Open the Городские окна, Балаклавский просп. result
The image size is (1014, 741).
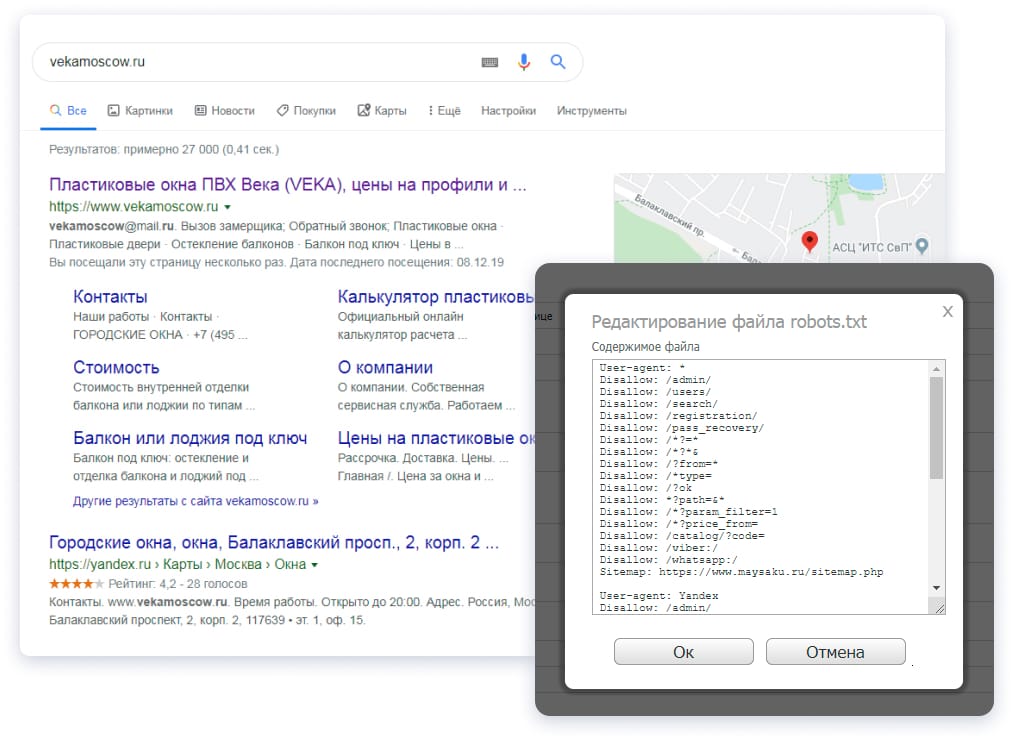pos(274,542)
